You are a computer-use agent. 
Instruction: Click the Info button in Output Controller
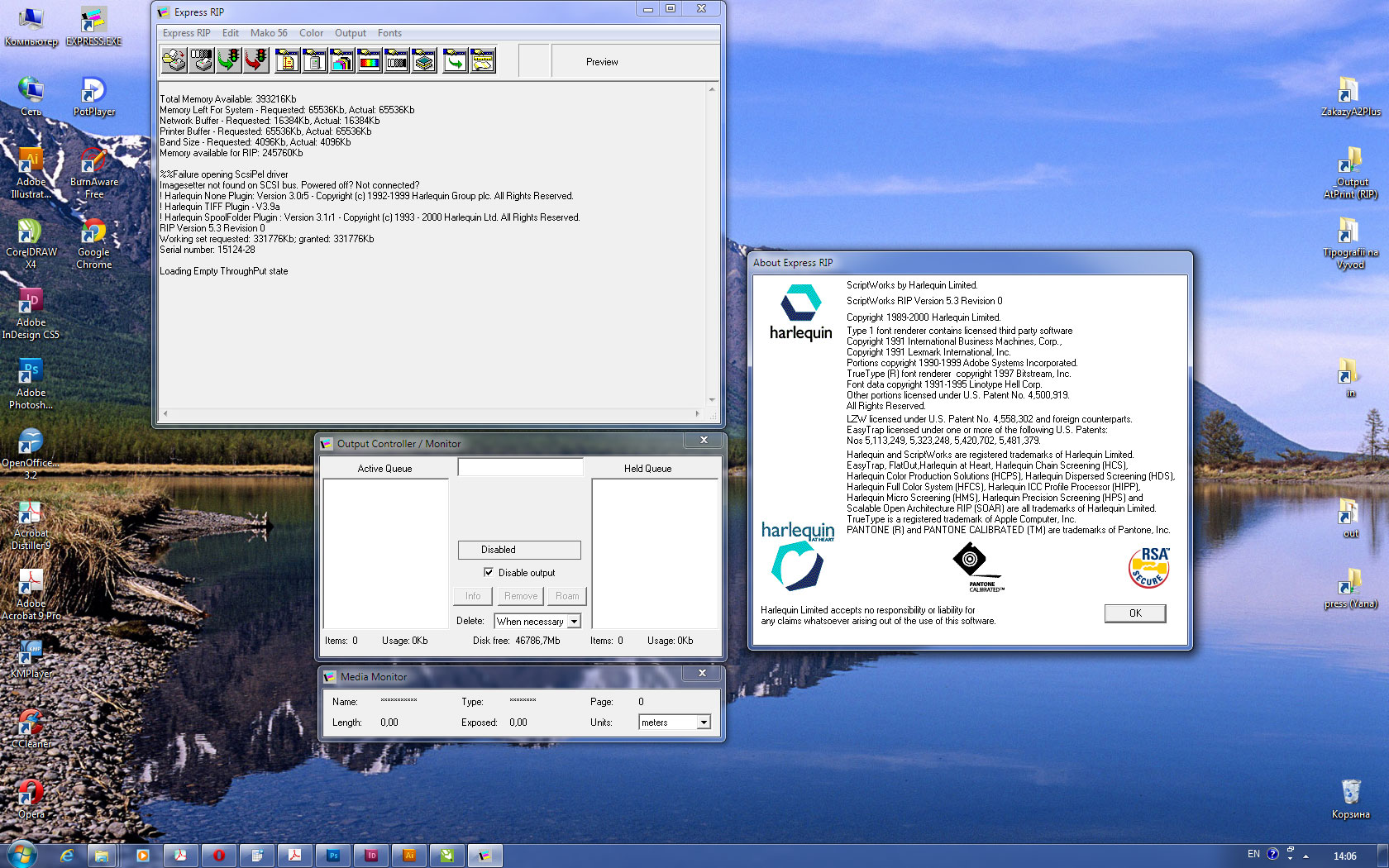click(473, 596)
